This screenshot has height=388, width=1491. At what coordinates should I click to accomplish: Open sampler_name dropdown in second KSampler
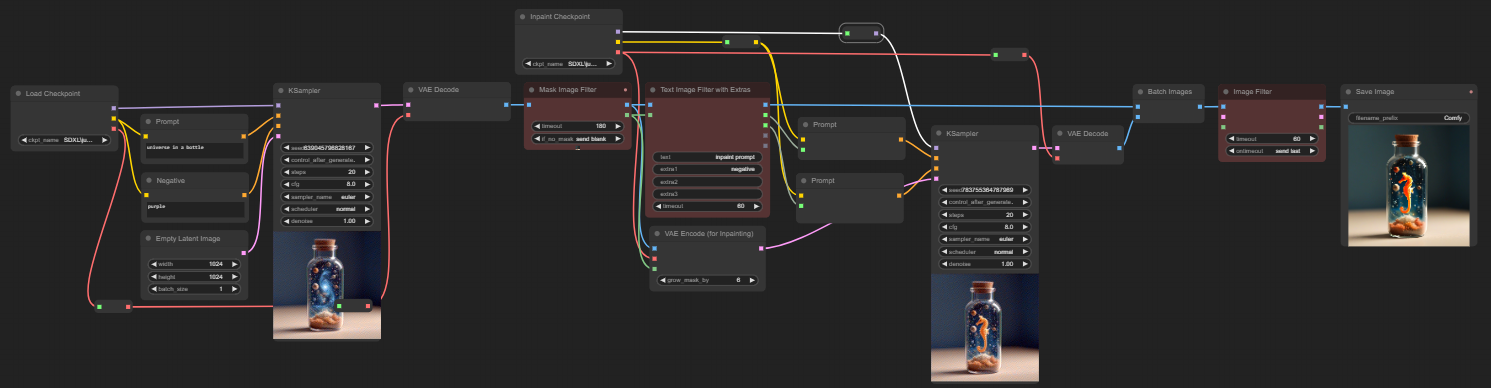[x=985, y=239]
